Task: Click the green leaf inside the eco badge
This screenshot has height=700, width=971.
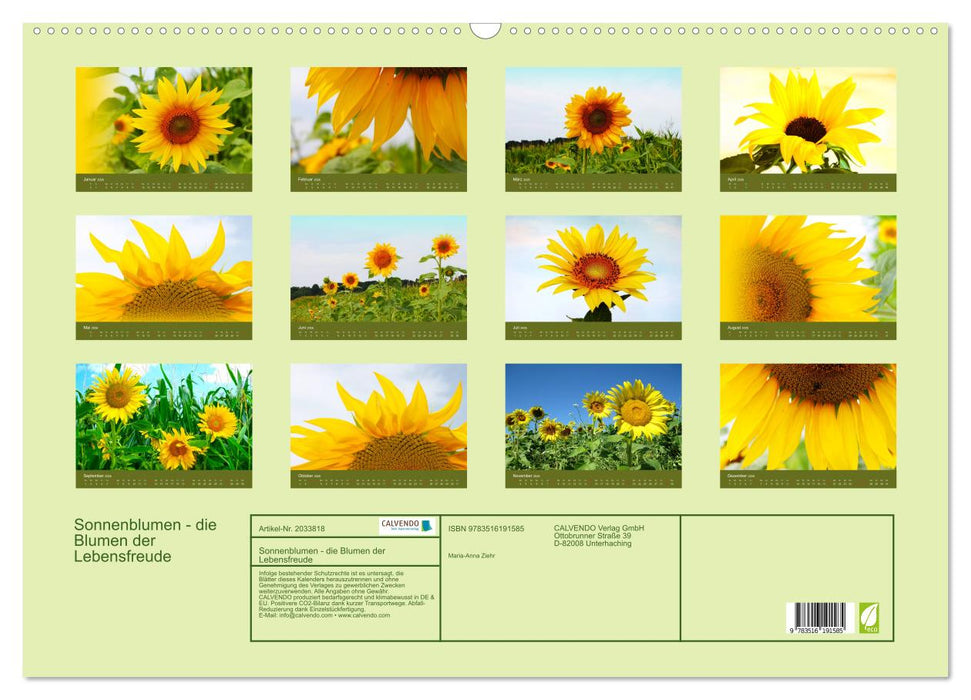Action: click(x=869, y=612)
